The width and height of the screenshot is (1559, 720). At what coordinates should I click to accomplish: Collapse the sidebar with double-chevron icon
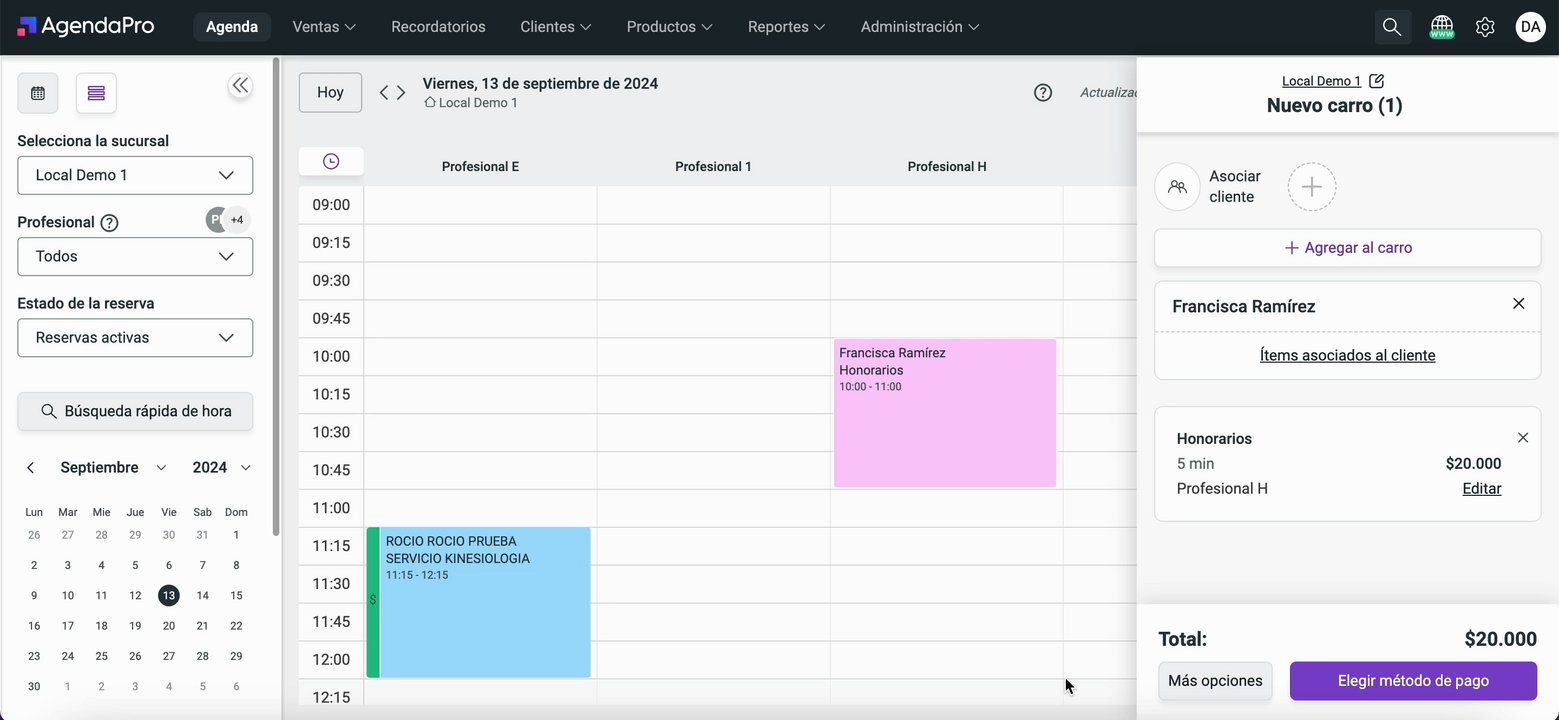[240, 86]
